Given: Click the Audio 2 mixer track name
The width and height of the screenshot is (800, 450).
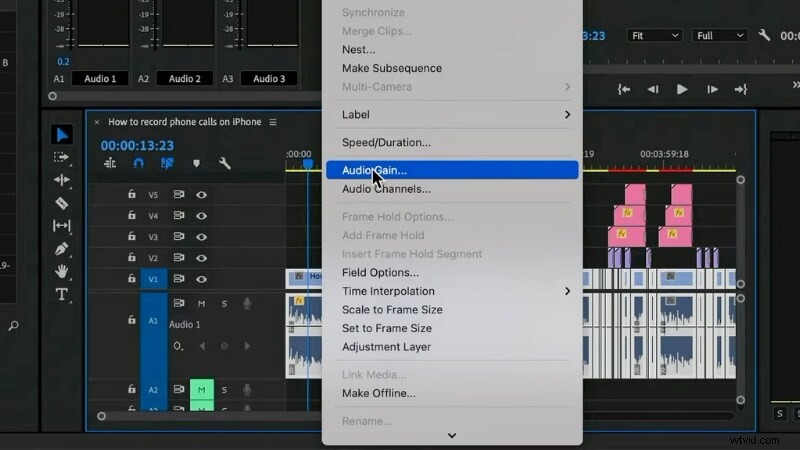Looking at the screenshot, I should click(x=185, y=79).
